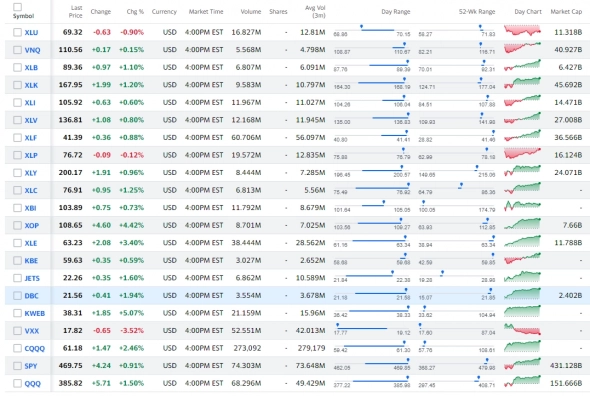Open the JETS symbol link
This screenshot has height=396, width=590.
click(x=32, y=278)
